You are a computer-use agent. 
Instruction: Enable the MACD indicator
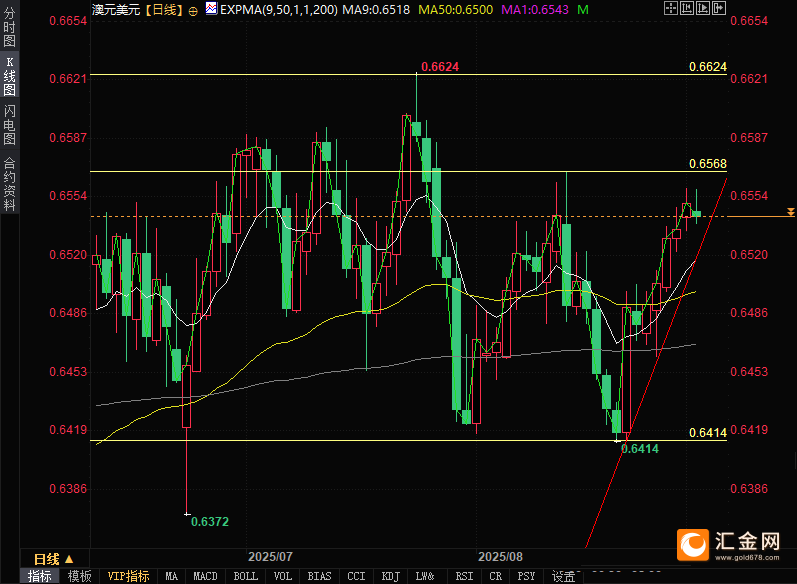click(x=205, y=576)
